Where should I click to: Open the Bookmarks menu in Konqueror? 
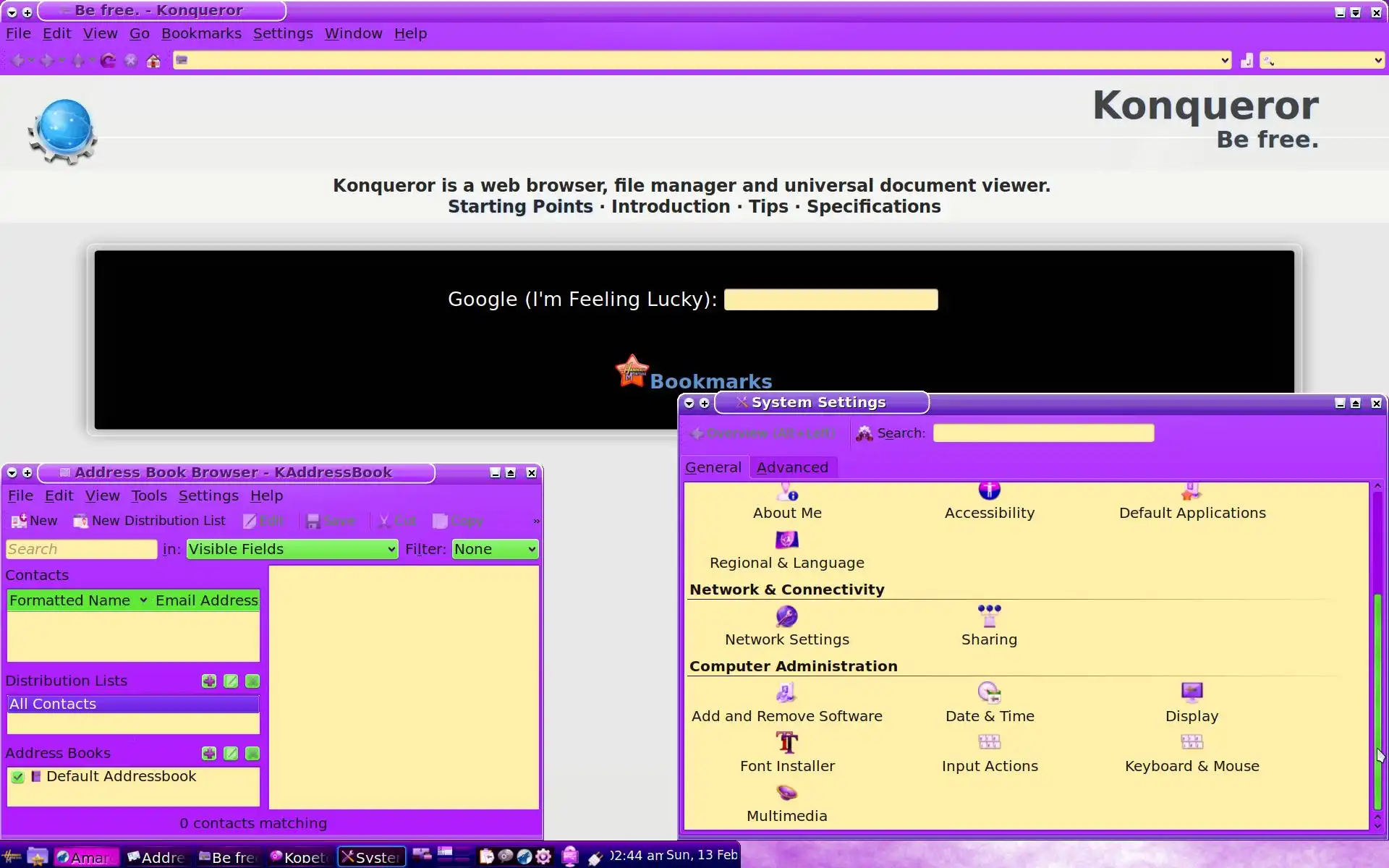[201, 34]
